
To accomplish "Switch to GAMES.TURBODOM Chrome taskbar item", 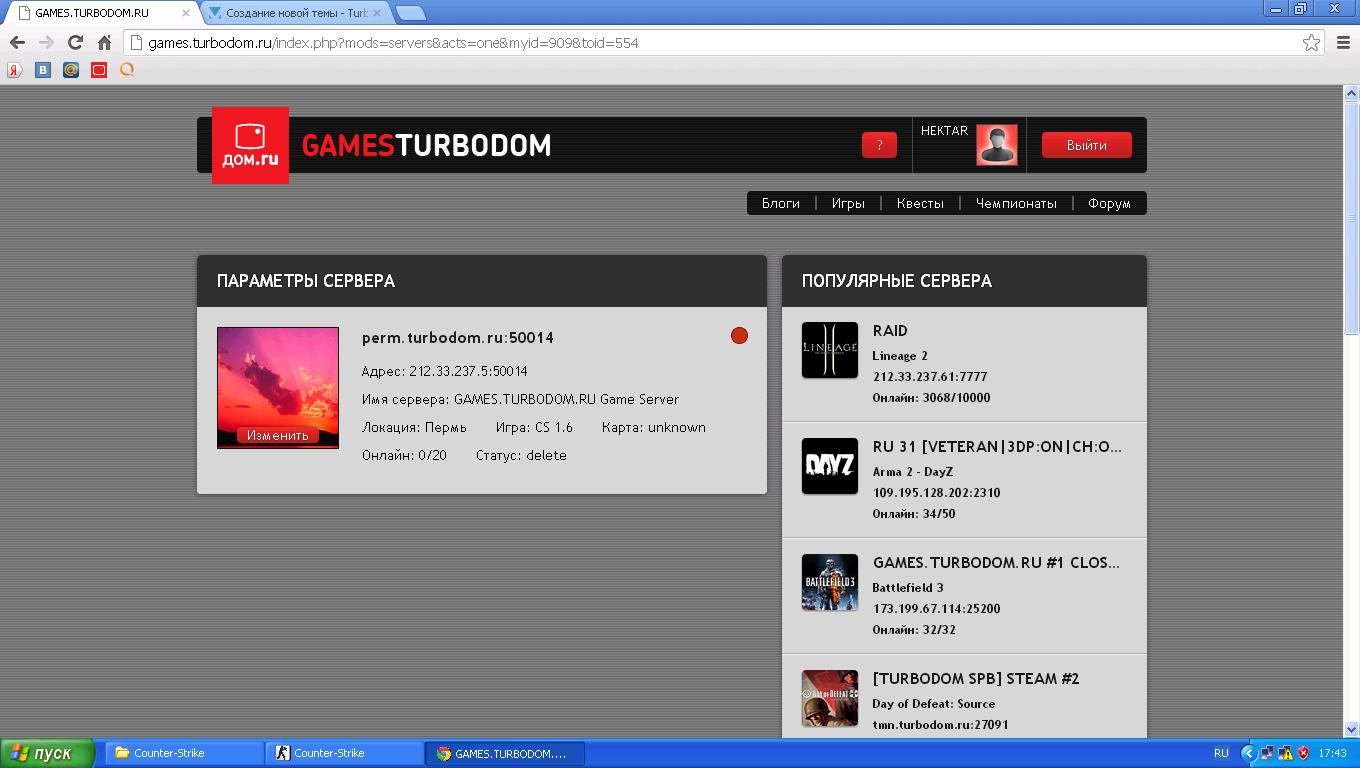I will [x=505, y=753].
